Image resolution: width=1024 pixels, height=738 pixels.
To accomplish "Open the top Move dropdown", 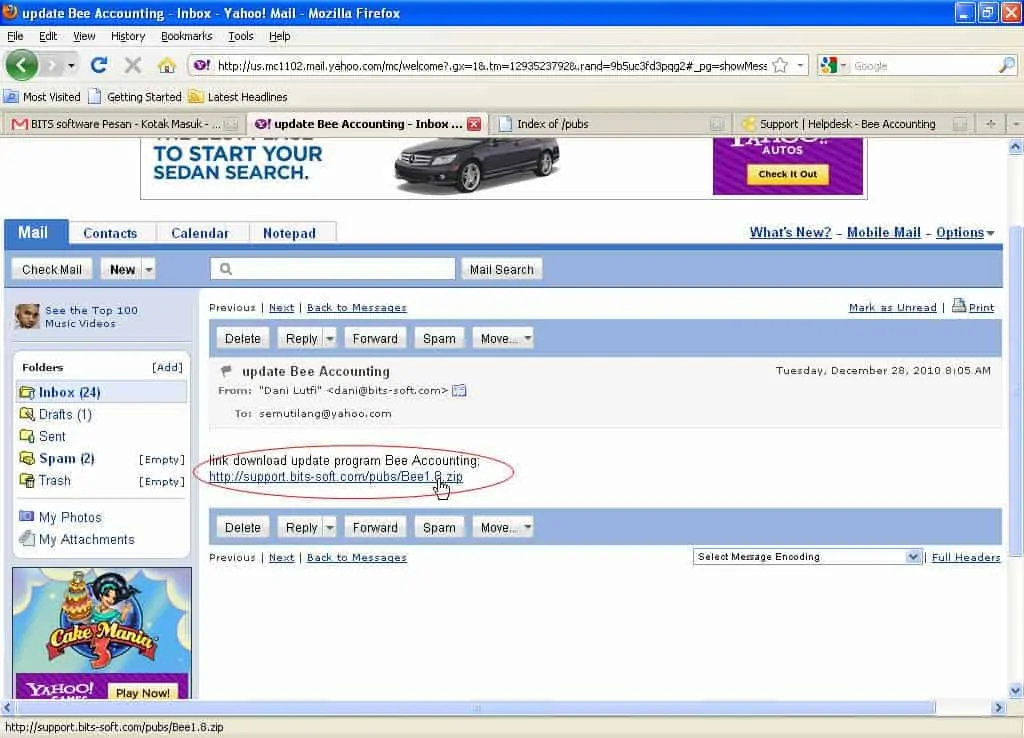I will 503,338.
